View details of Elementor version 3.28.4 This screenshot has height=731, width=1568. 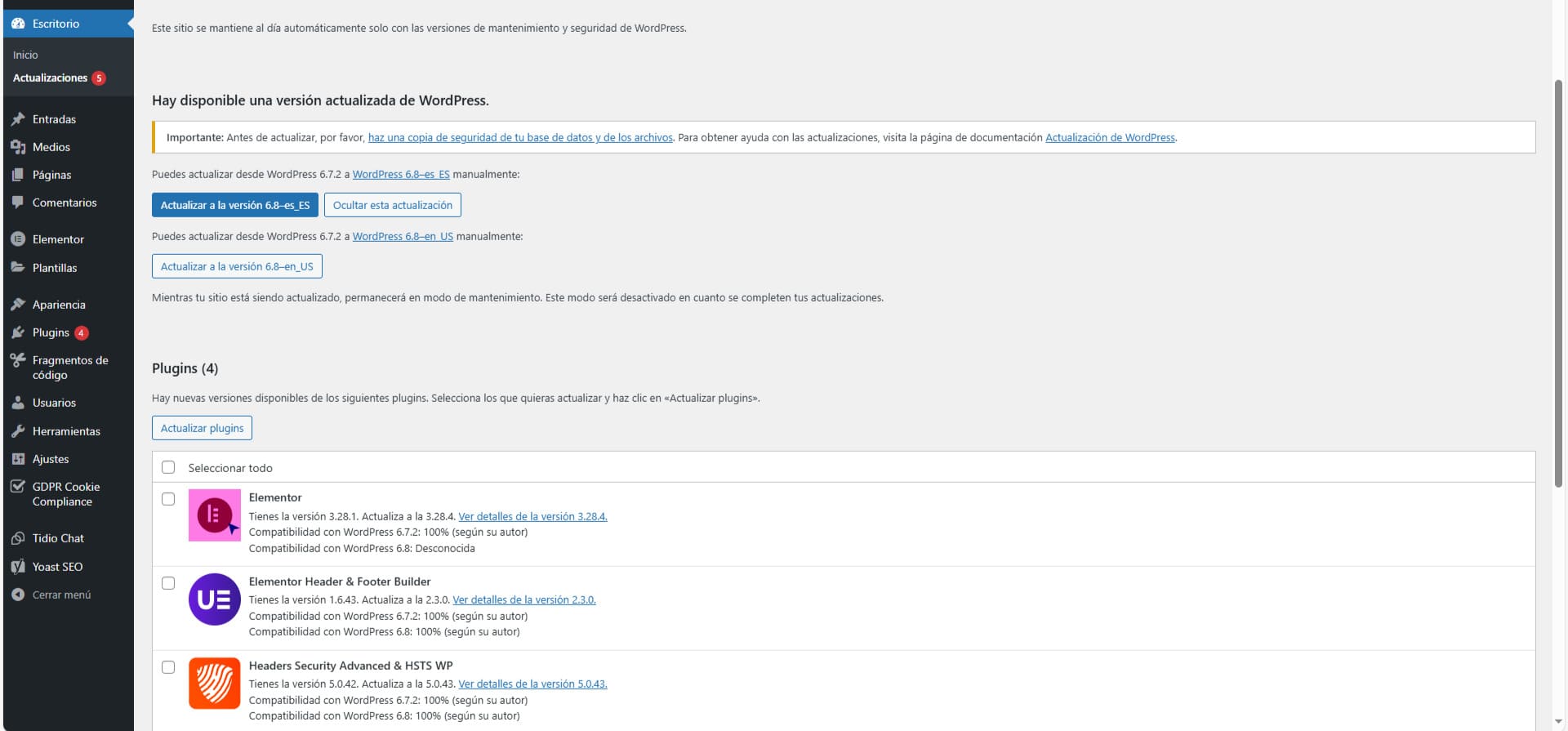click(532, 516)
